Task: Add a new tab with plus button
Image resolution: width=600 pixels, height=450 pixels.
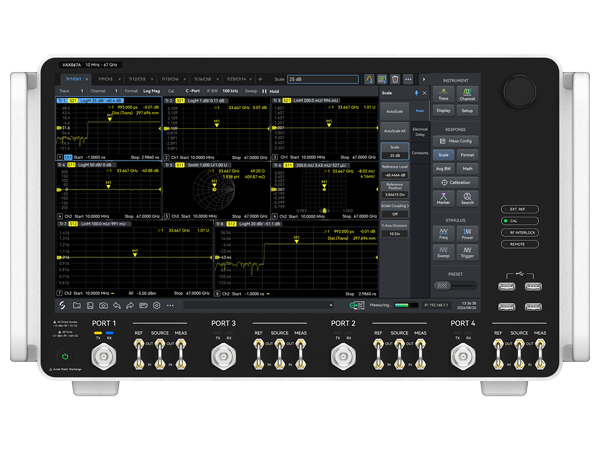Action: (x=260, y=79)
